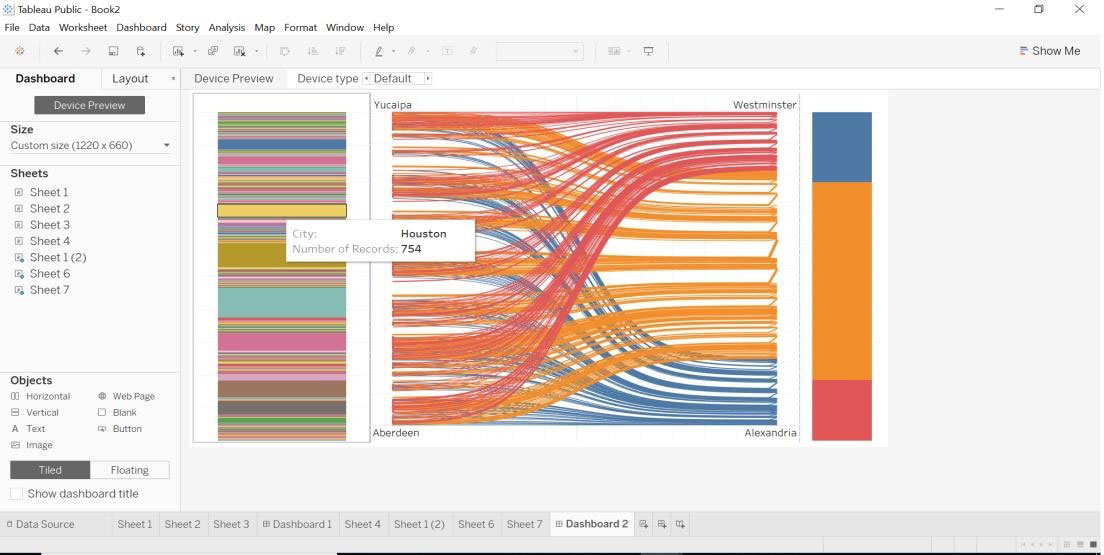Click New Worksheet icon beside Dashboard 2 tab
The width and height of the screenshot is (1104, 555).
coord(644,524)
